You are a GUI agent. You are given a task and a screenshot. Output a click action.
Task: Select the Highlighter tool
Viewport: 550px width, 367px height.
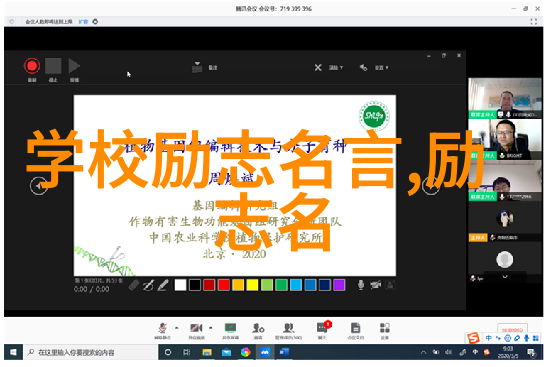[162, 285]
